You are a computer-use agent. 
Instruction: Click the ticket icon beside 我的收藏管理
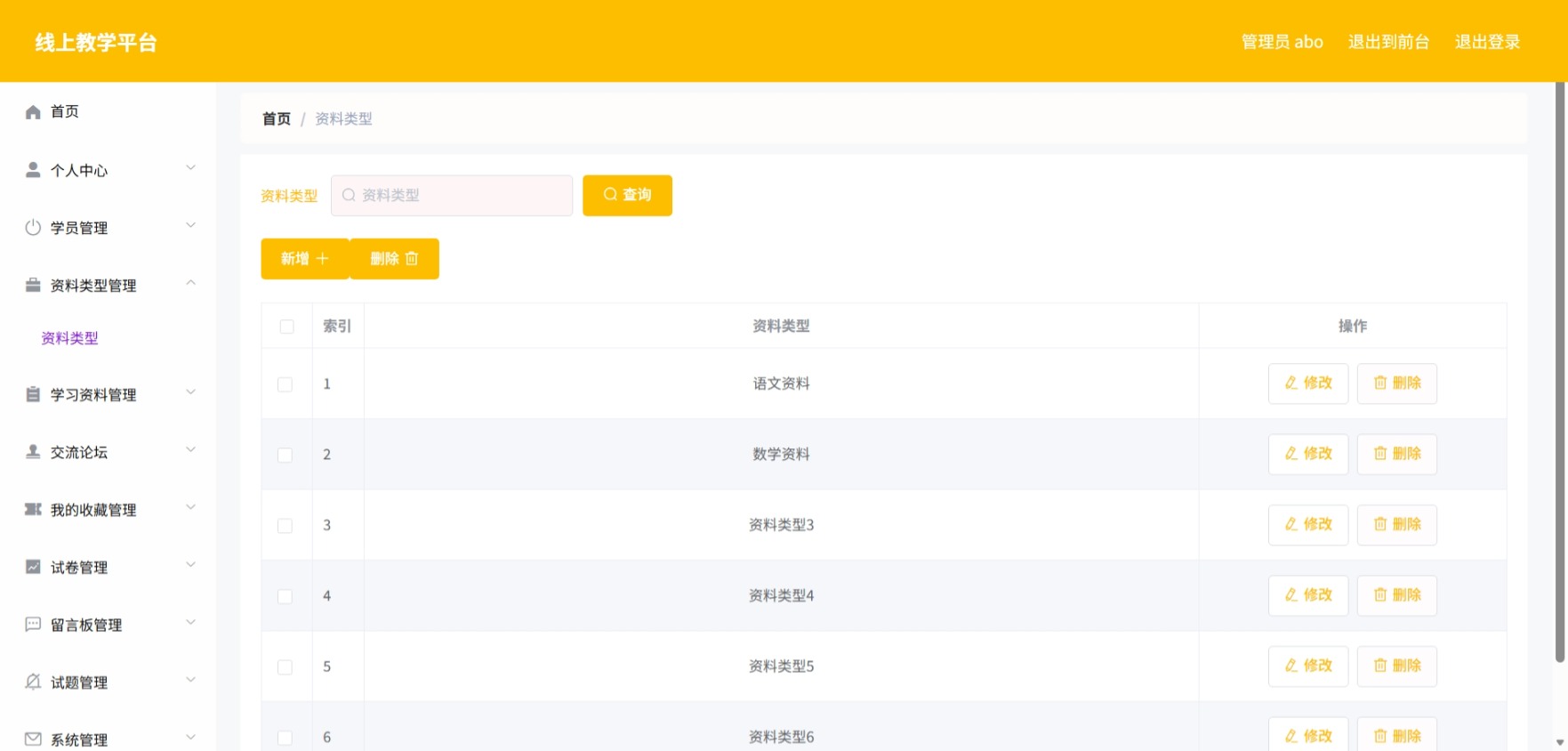pos(33,509)
